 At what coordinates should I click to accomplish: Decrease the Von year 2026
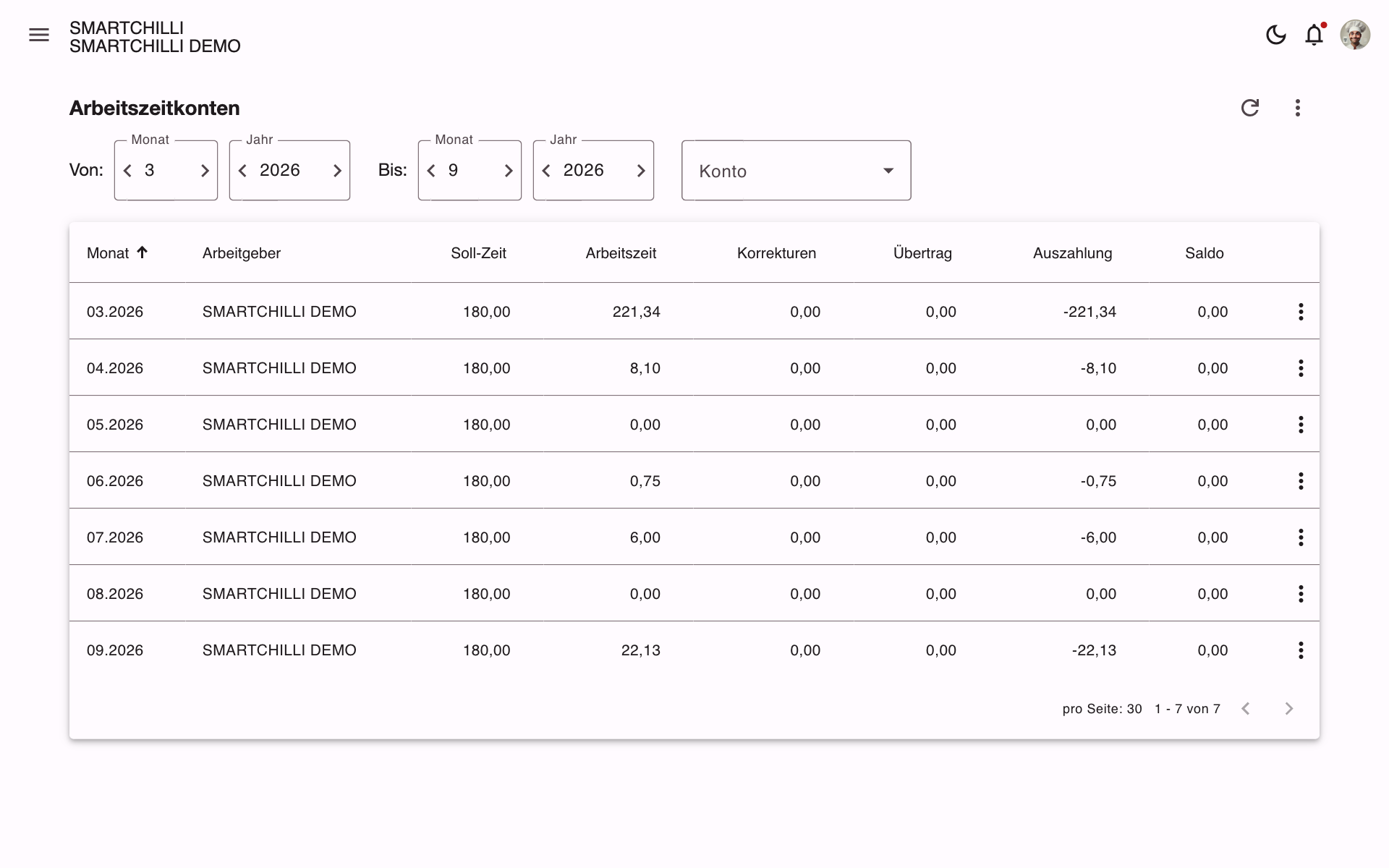coord(243,171)
